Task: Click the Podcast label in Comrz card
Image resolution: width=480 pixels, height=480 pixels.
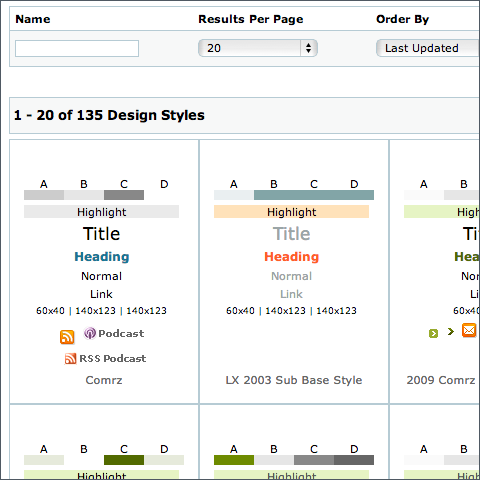Action: tap(121, 333)
